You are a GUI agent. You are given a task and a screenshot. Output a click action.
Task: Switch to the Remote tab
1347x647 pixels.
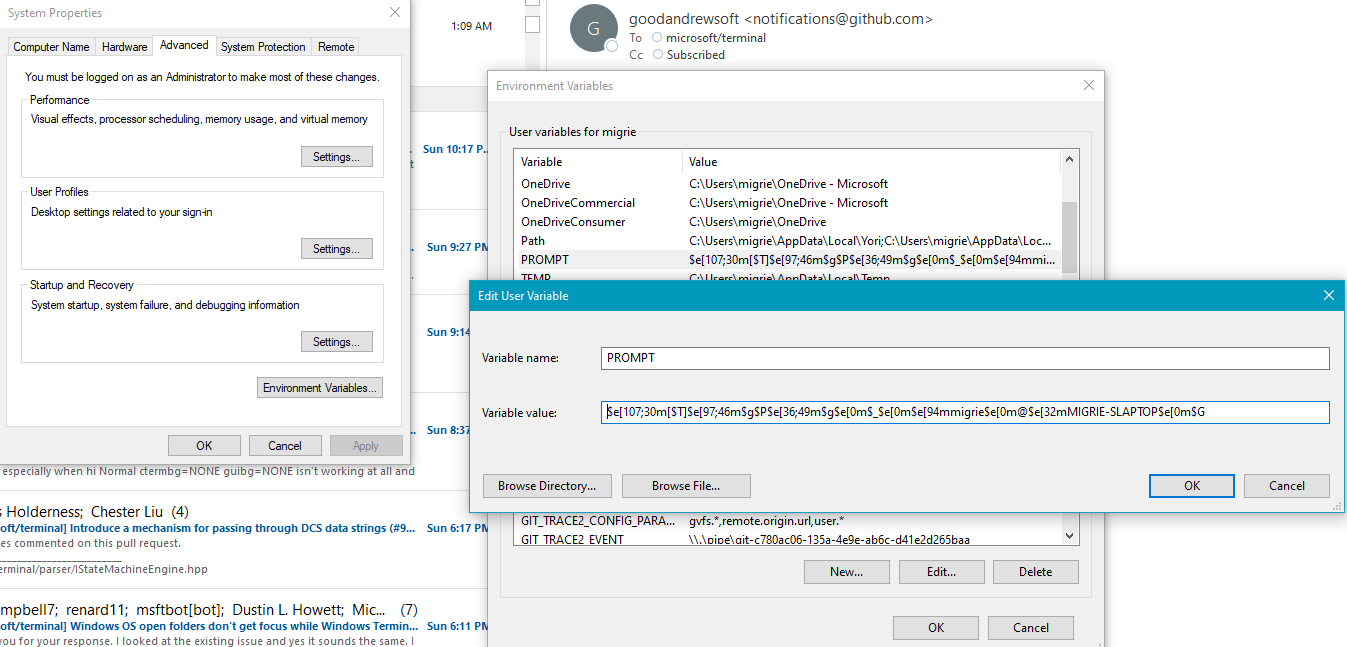point(336,47)
